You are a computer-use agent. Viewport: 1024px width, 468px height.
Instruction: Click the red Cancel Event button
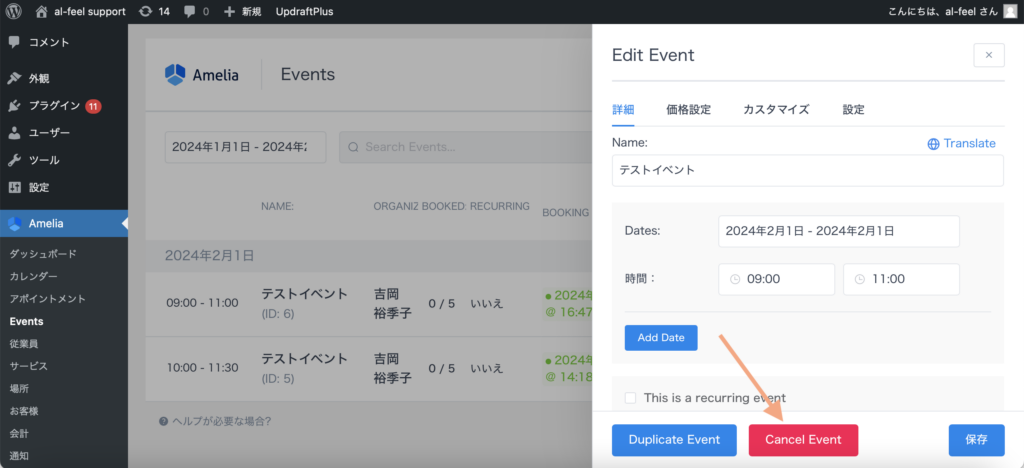tap(803, 440)
